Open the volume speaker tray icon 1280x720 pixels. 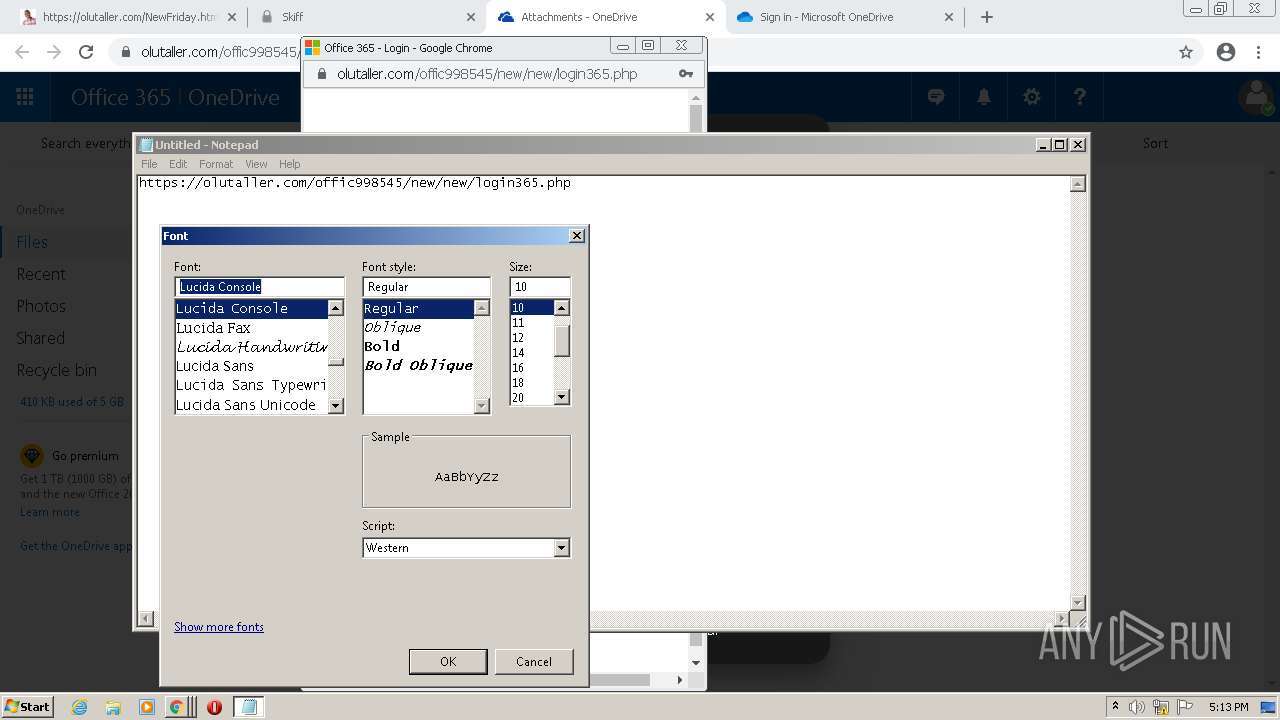point(1137,707)
